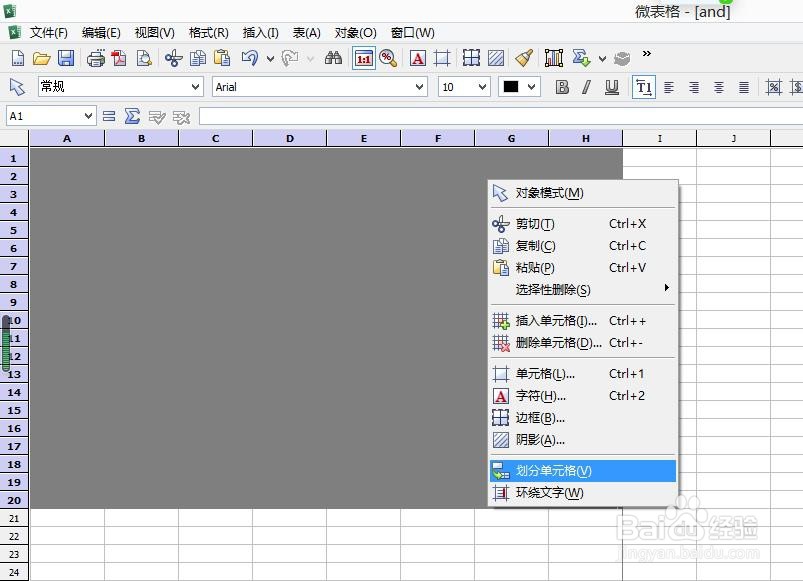Open the 格式 menu
Viewport: 803px width, 581px height.
click(x=207, y=32)
